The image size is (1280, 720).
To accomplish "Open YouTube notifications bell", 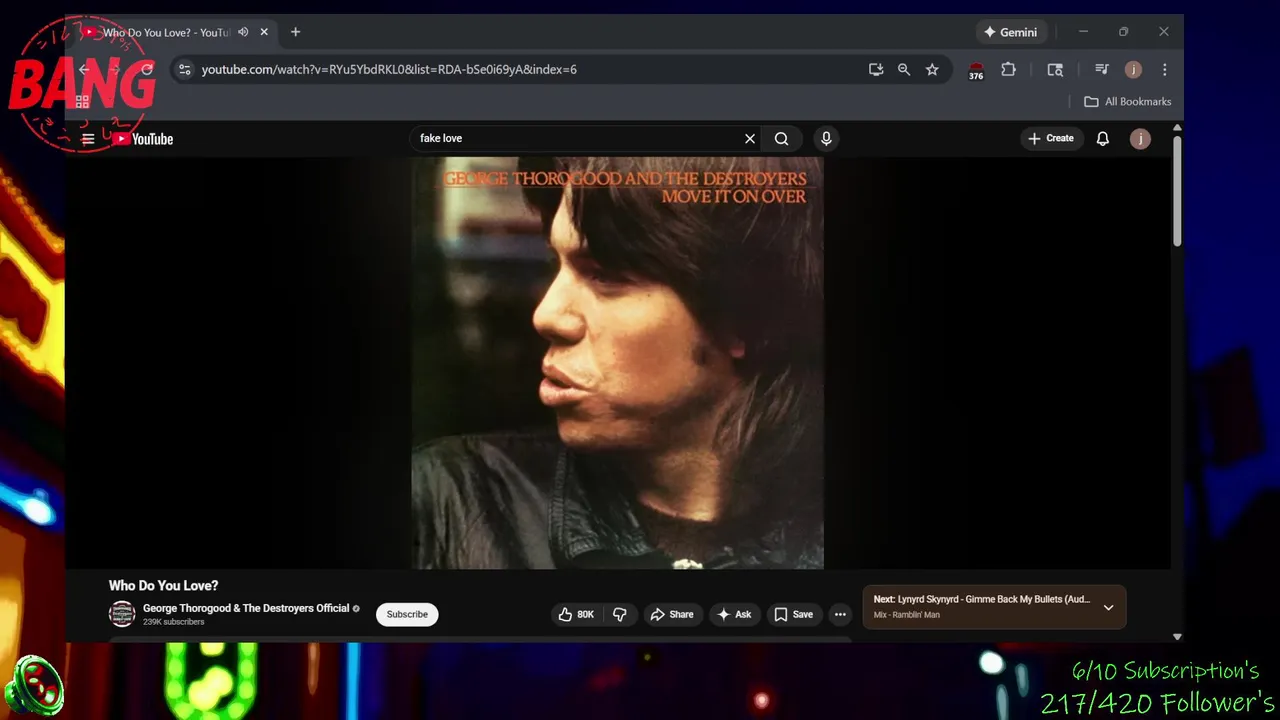I will tap(1102, 139).
